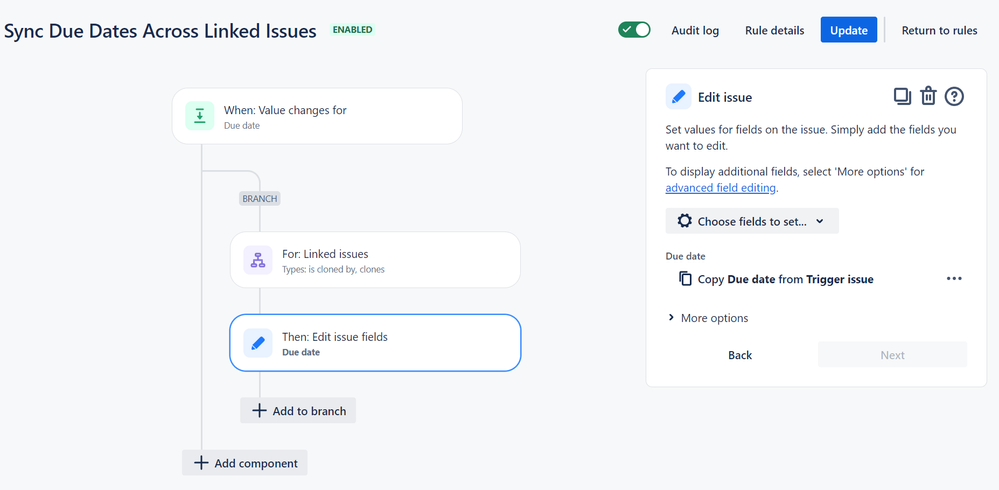
Task: Delete the component with trash icon
Action: click(928, 96)
